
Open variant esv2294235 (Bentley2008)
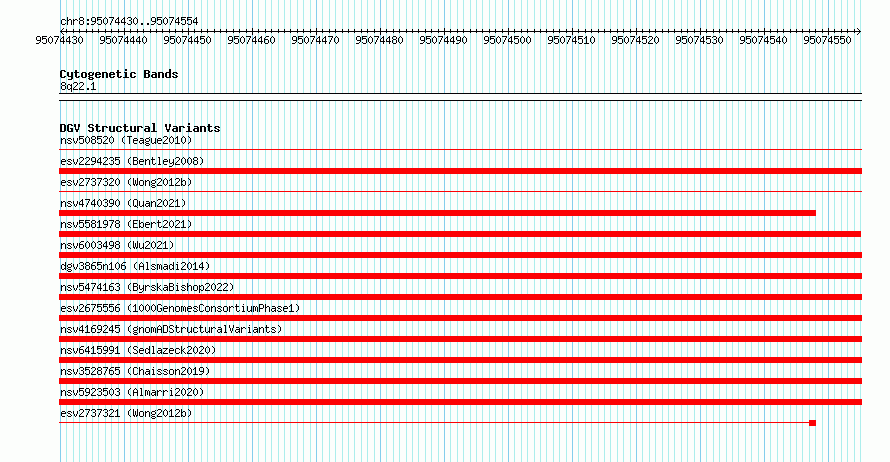132,161
